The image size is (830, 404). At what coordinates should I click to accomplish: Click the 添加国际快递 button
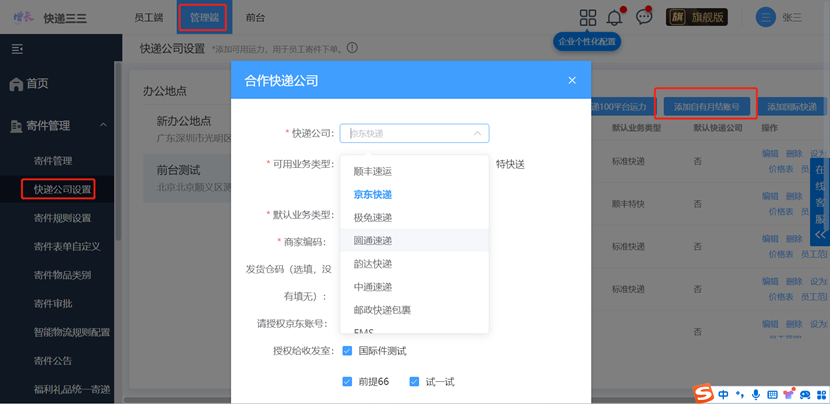792,107
